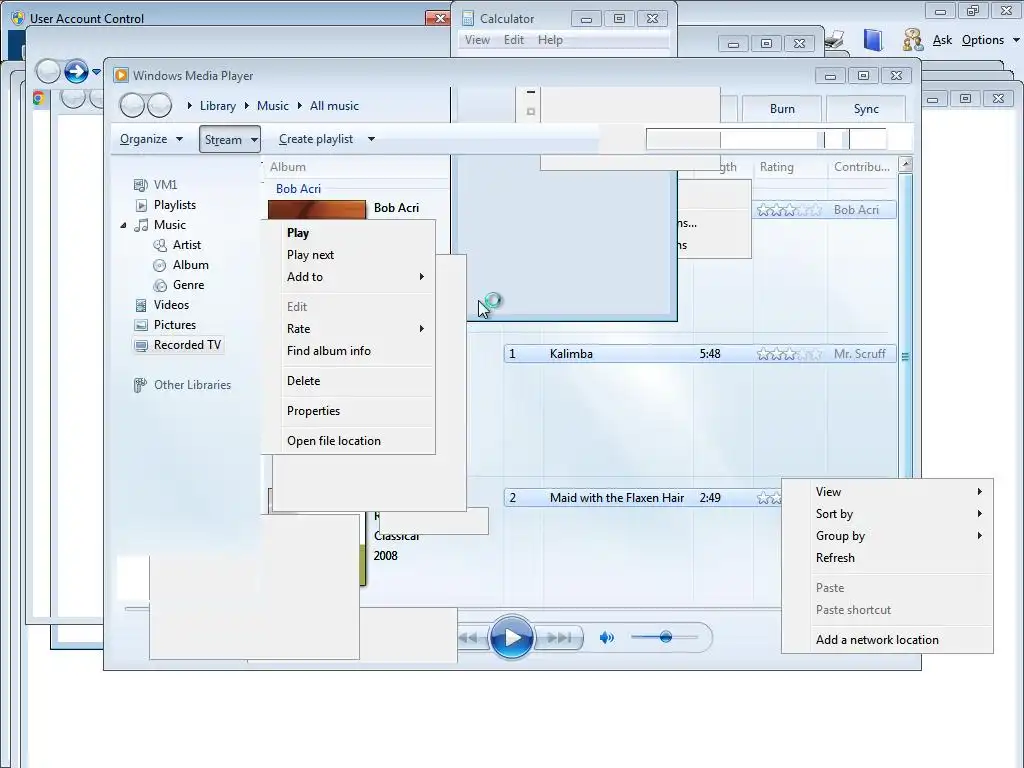Choose Find album info
1024x768 pixels.
click(348, 351)
